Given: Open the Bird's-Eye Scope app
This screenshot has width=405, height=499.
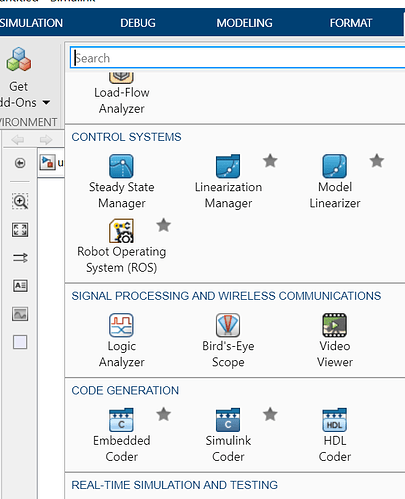Looking at the screenshot, I should click(228, 340).
